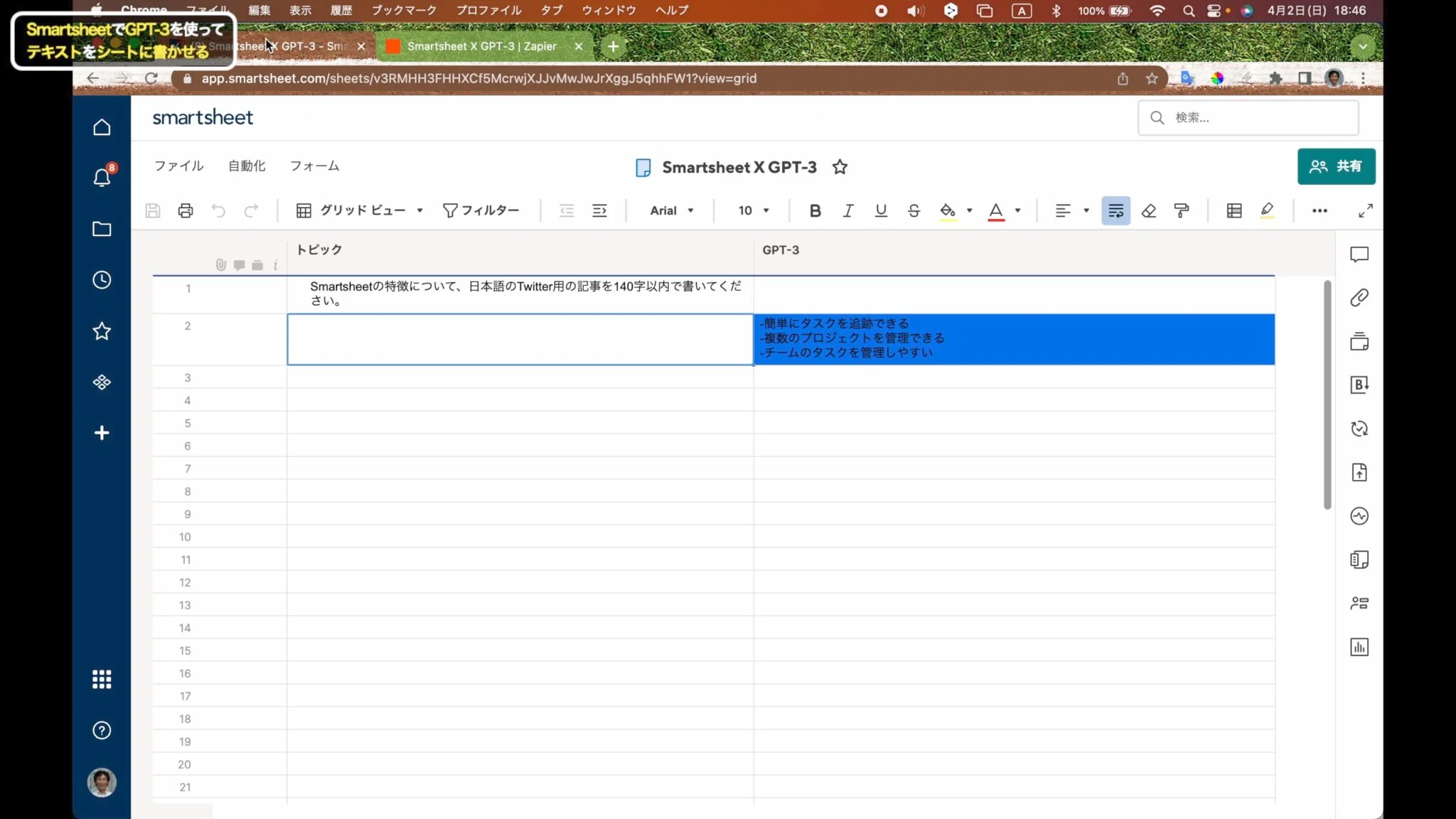
Task: Toggle Strikethrough formatting
Action: click(914, 210)
